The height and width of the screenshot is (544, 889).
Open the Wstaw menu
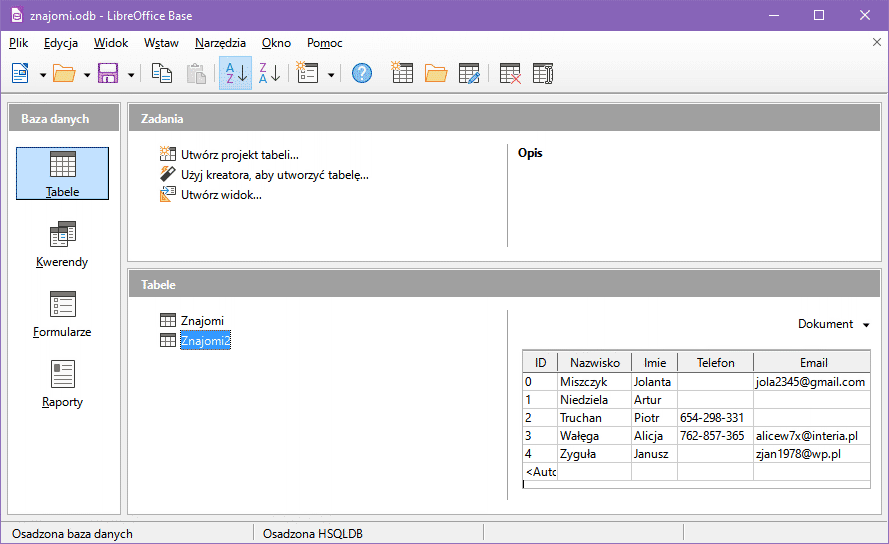point(161,43)
